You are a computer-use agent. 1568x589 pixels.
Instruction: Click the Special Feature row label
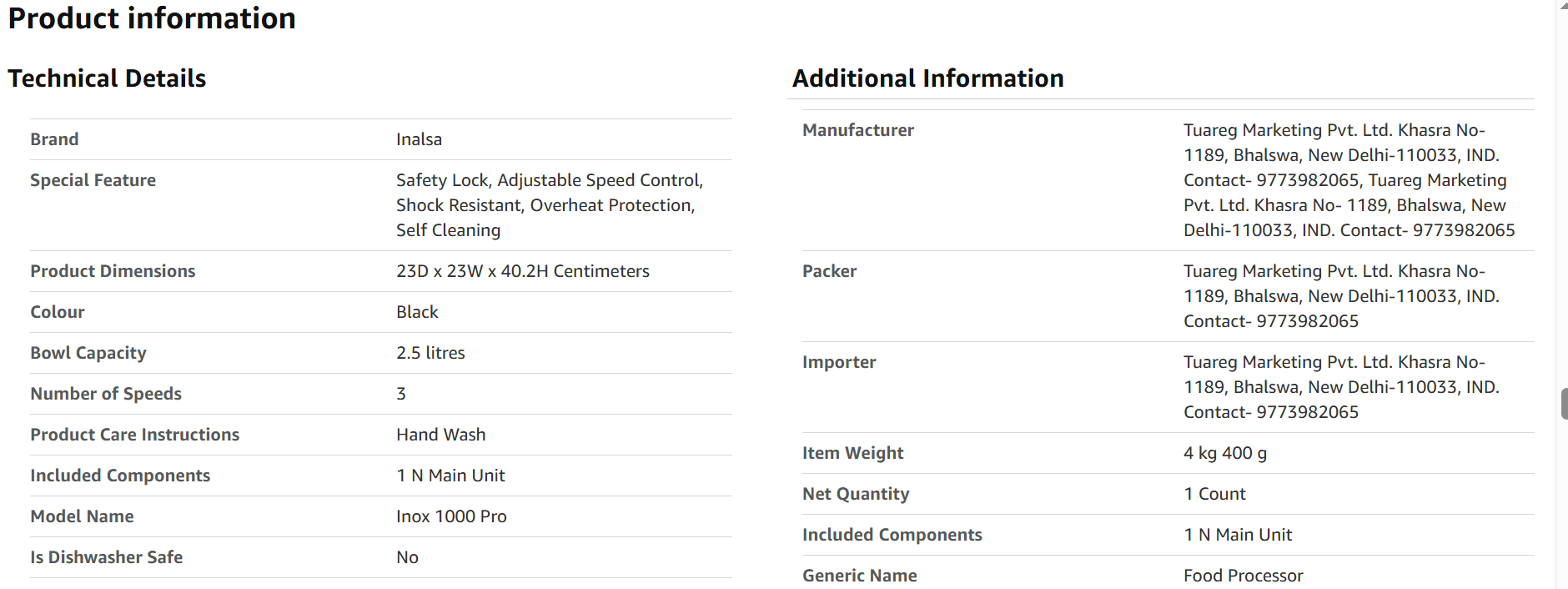pos(93,180)
